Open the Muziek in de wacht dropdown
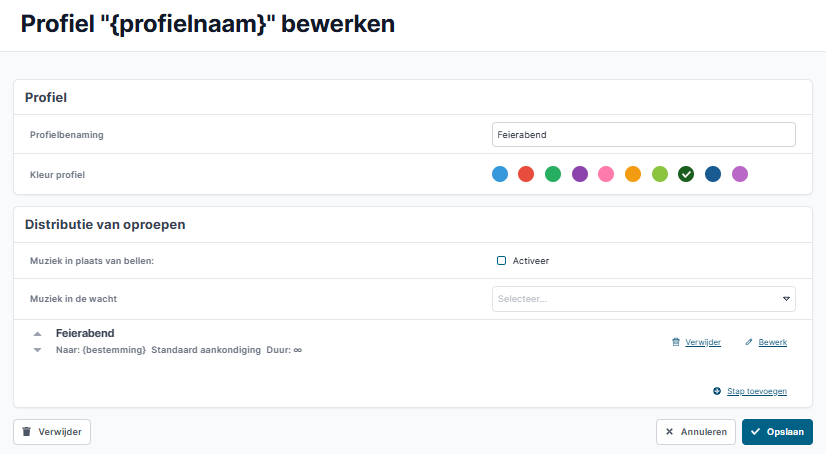Image resolution: width=826 pixels, height=454 pixels. (644, 299)
